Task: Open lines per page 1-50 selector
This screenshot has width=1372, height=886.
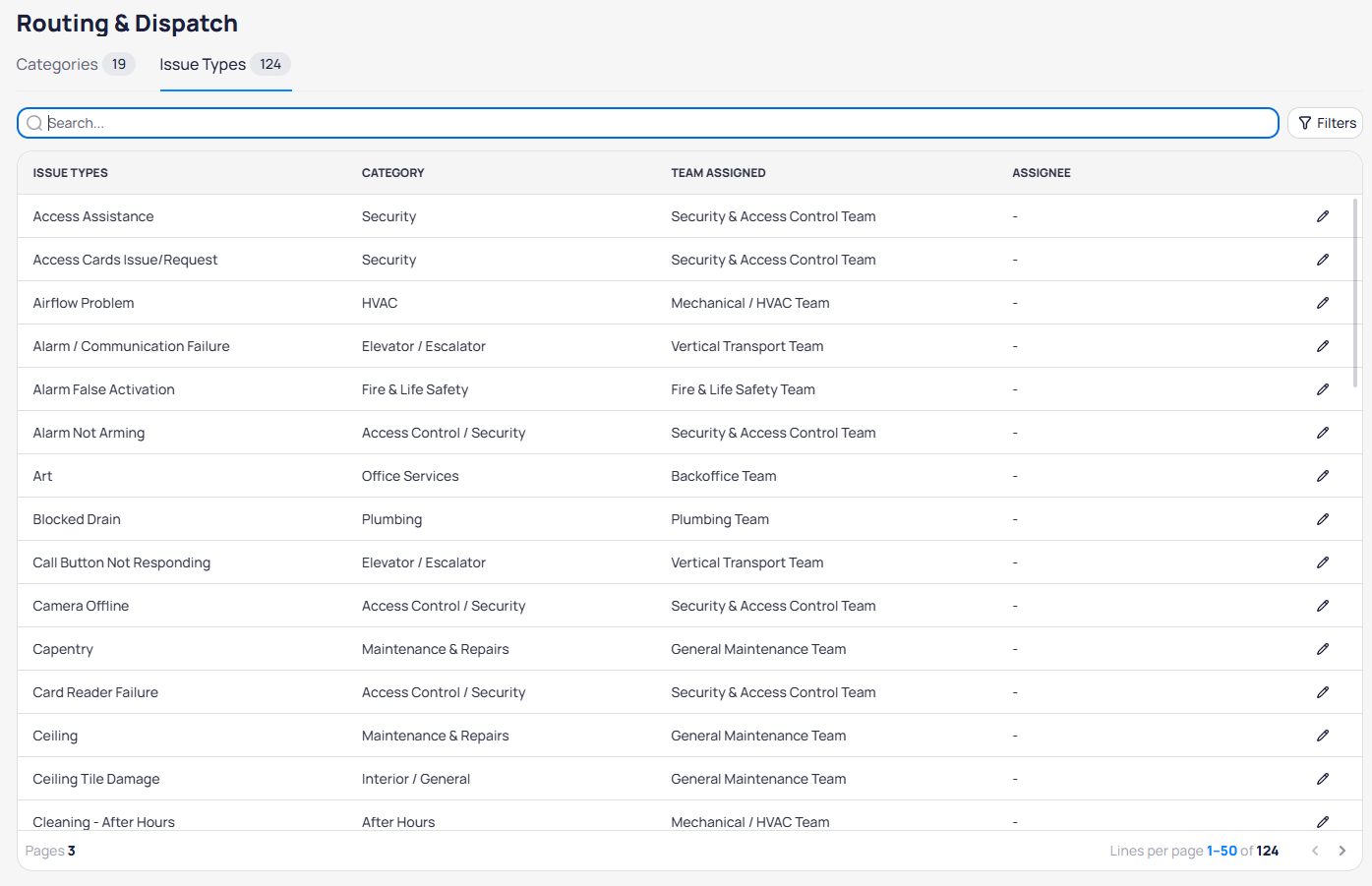Action: pos(1222,851)
